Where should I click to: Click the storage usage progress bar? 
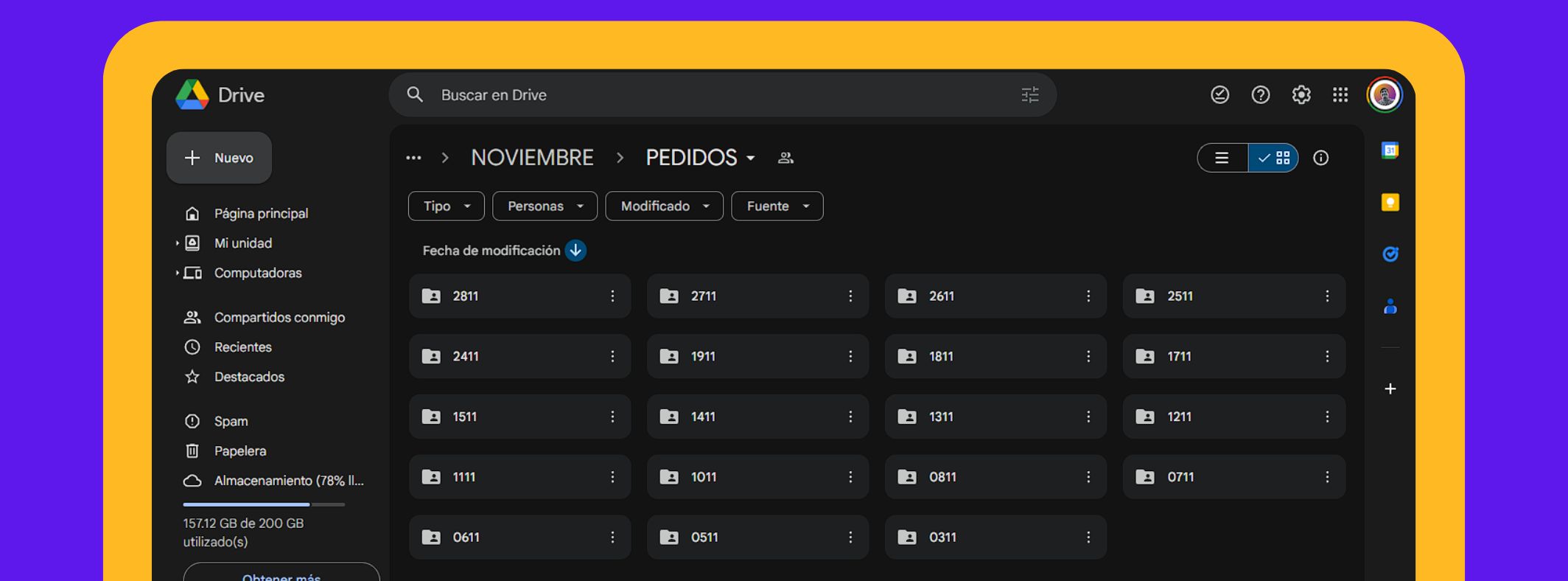[x=264, y=504]
